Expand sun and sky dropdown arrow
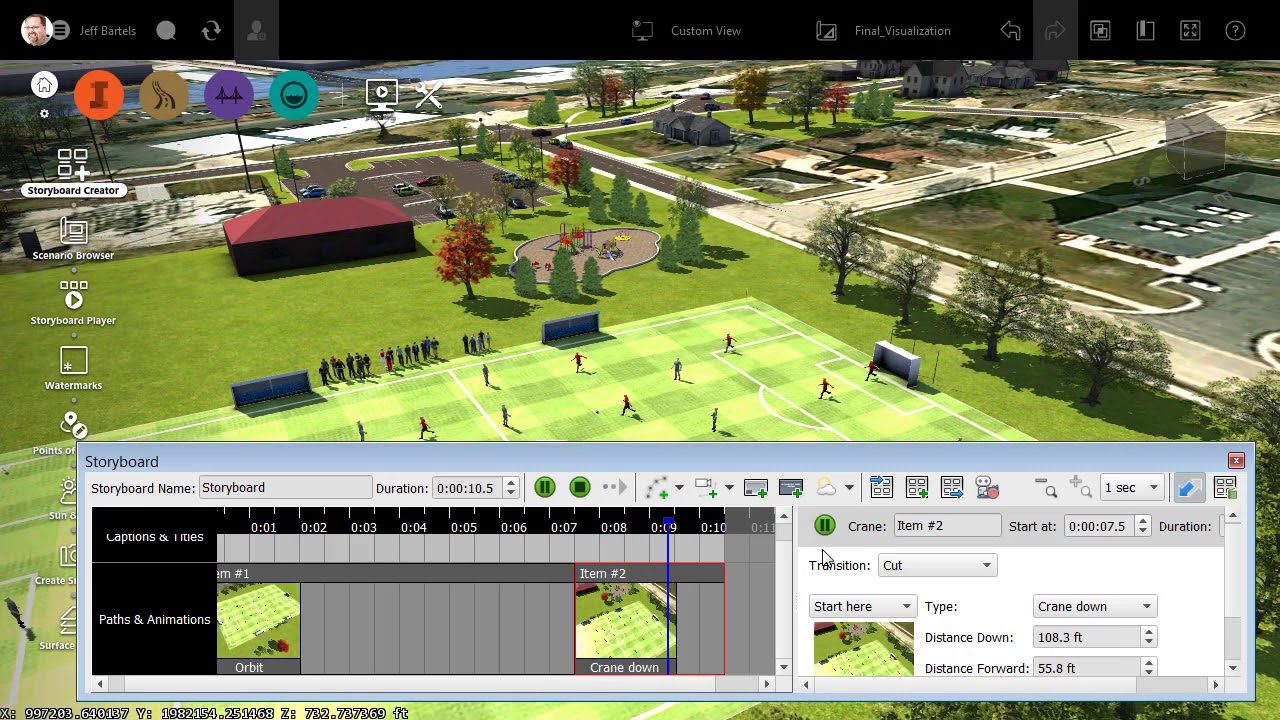1280x720 pixels. point(849,488)
